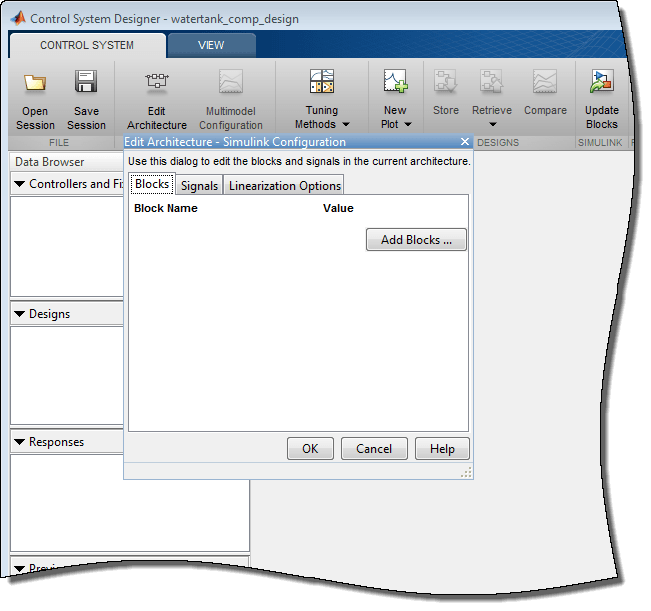Collapse the Controllers and Fixed Blocks section
The image size is (651, 611).
coord(20,183)
